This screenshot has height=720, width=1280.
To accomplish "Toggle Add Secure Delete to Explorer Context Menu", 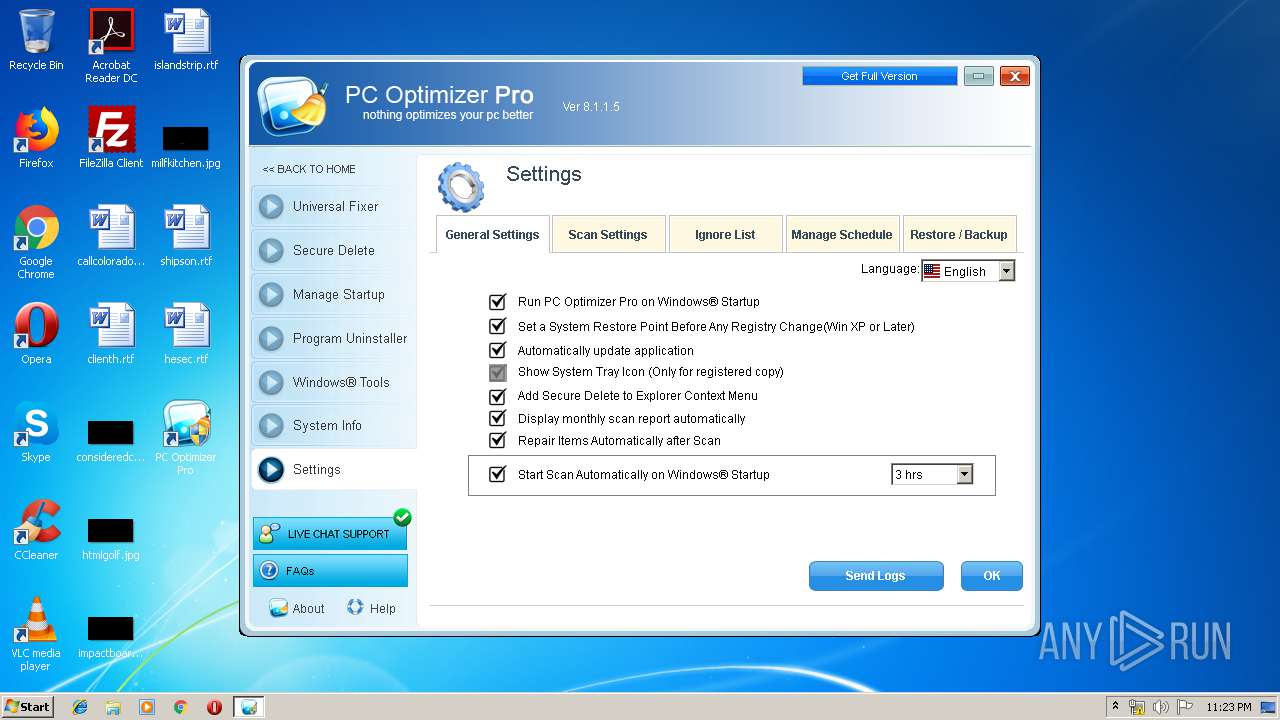I will pyautogui.click(x=497, y=396).
